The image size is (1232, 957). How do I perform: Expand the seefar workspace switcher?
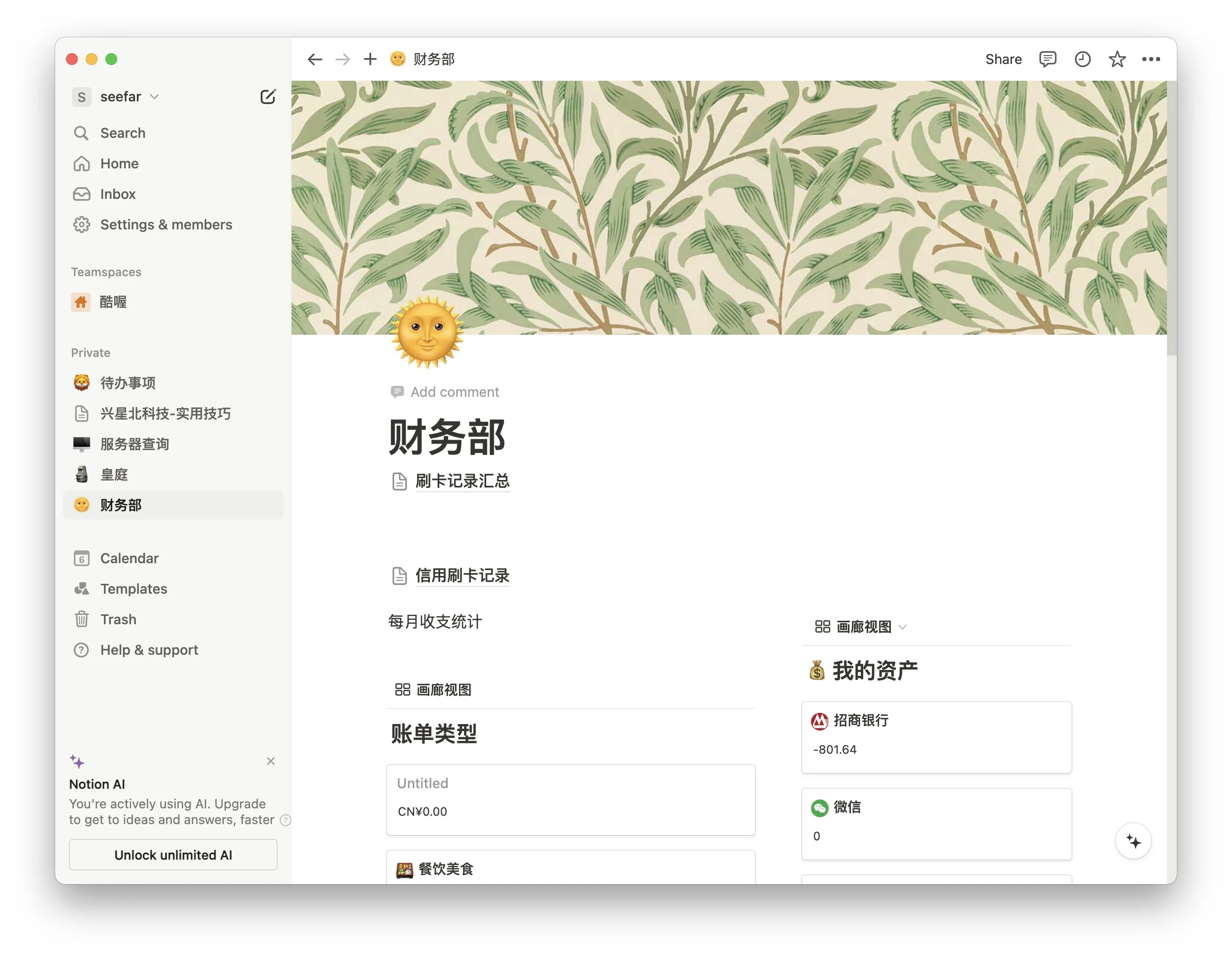116,97
